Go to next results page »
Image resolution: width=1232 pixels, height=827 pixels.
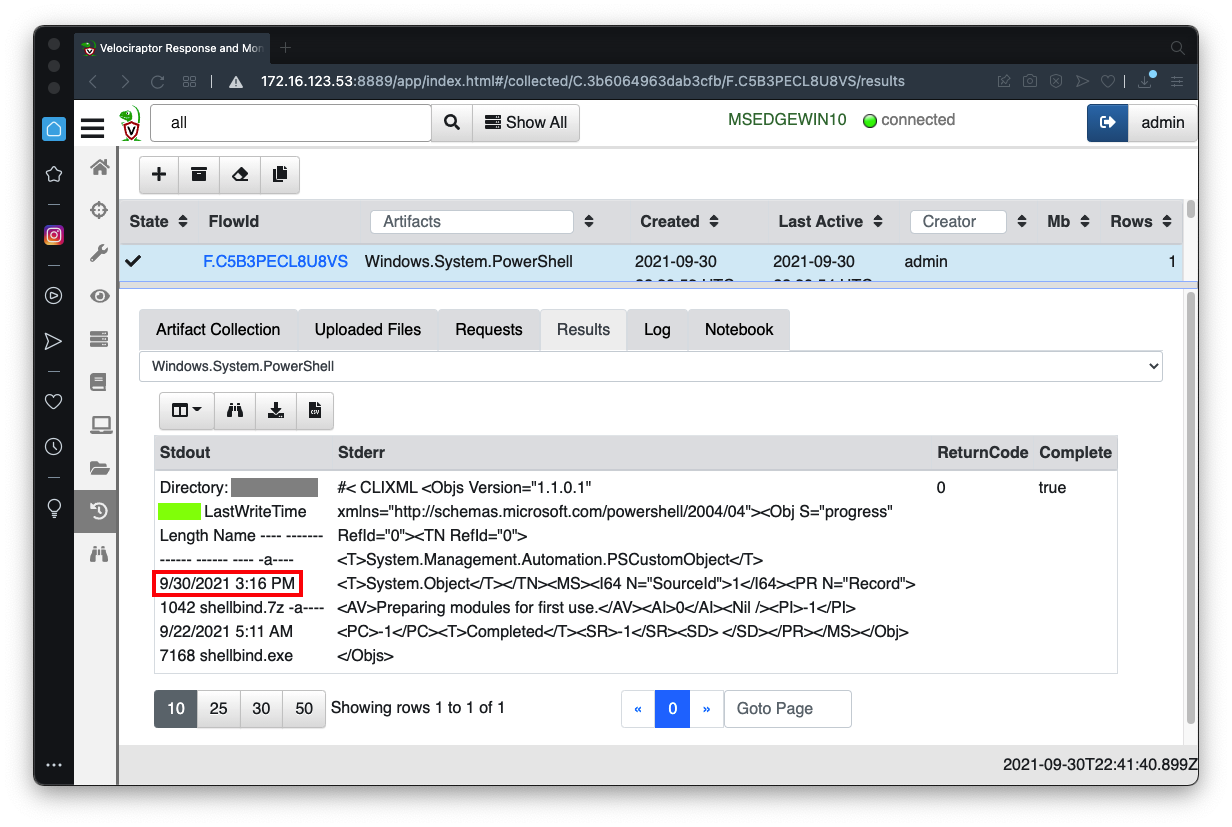tap(706, 708)
